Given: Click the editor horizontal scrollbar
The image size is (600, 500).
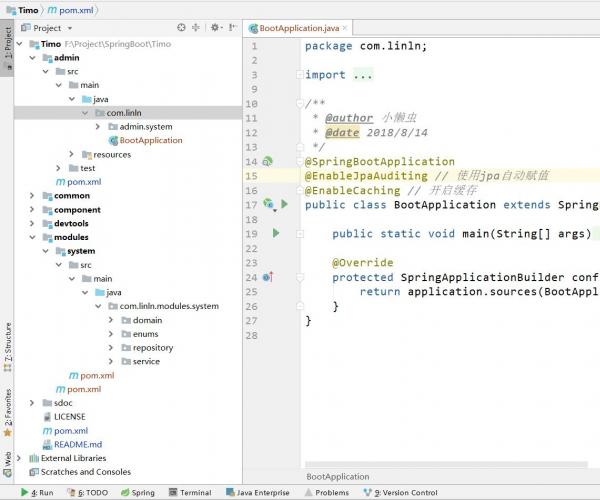Looking at the screenshot, I should [446, 464].
